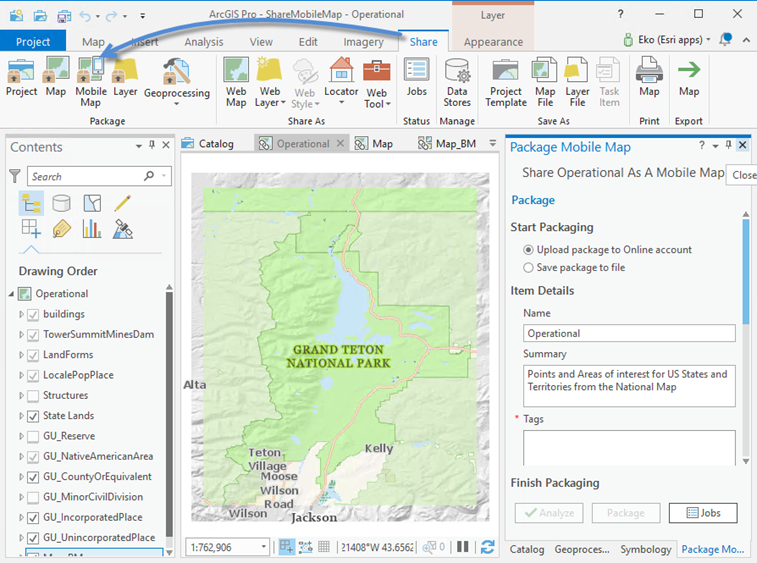The height and width of the screenshot is (563, 757).
Task: Close the Operational view tab
Action: pos(340,143)
